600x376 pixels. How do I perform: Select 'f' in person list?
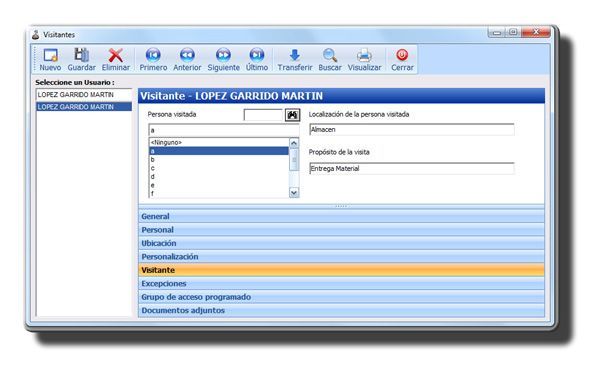click(219, 194)
